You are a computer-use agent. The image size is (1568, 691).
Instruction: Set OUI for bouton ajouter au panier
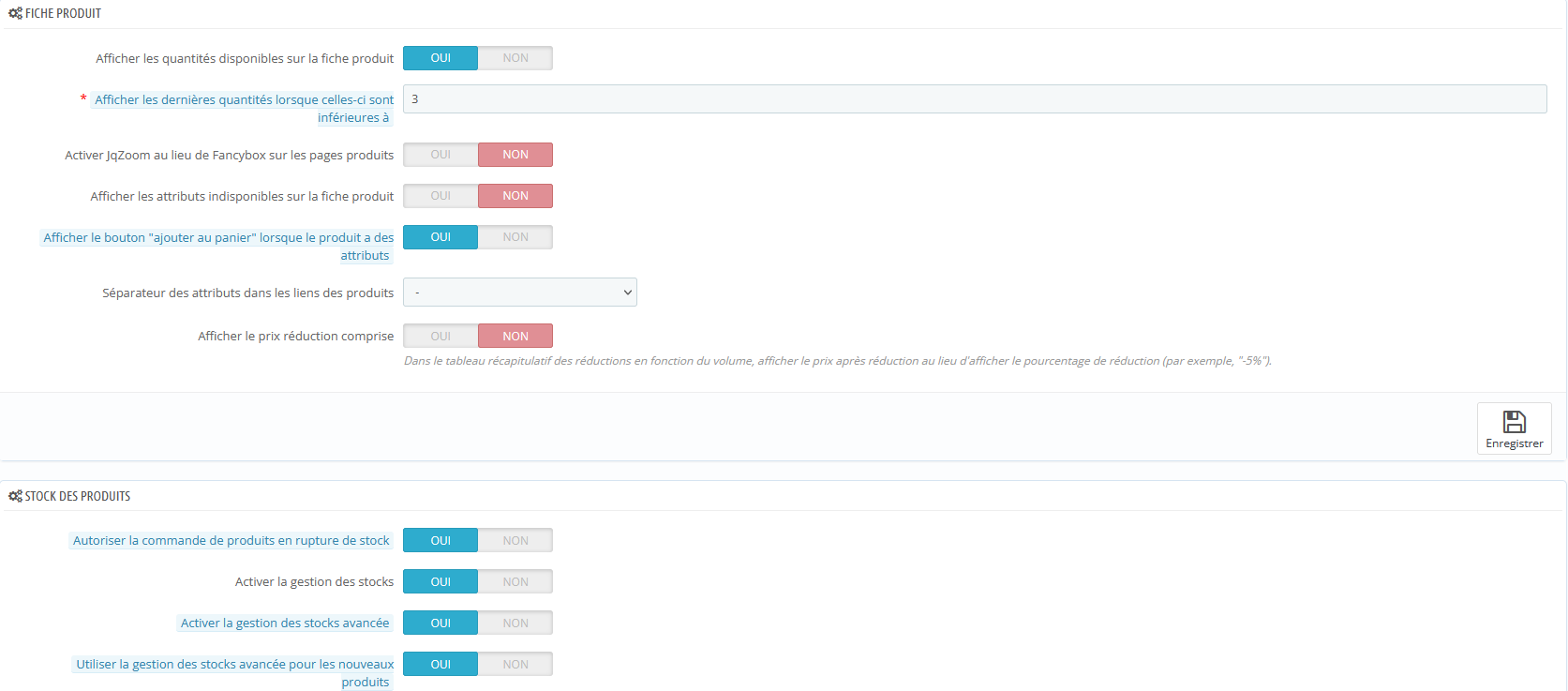point(441,237)
